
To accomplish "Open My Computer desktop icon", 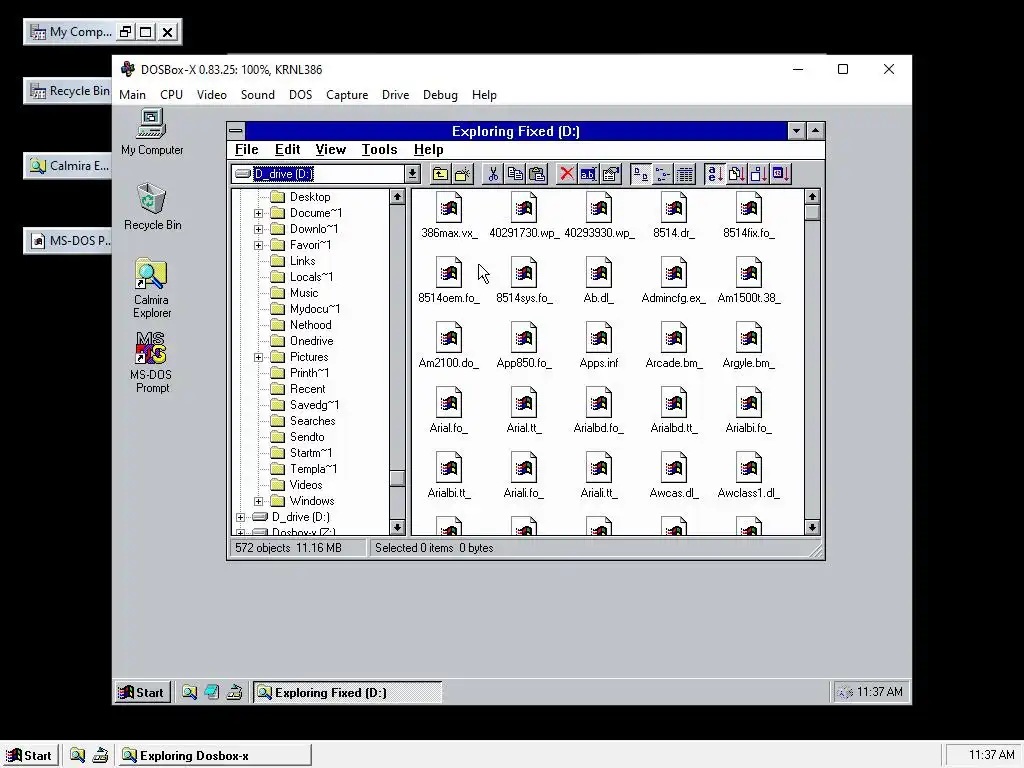I will click(152, 133).
